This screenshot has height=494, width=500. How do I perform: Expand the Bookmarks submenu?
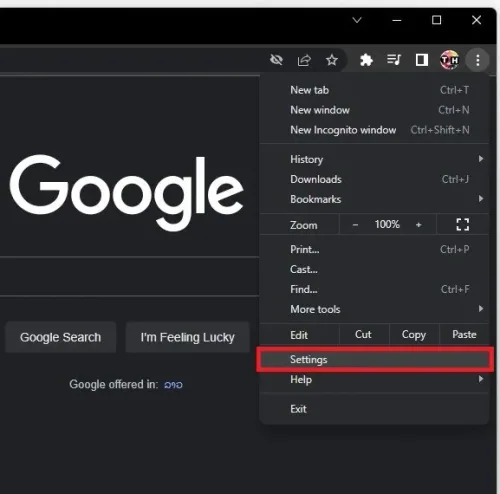[374, 199]
